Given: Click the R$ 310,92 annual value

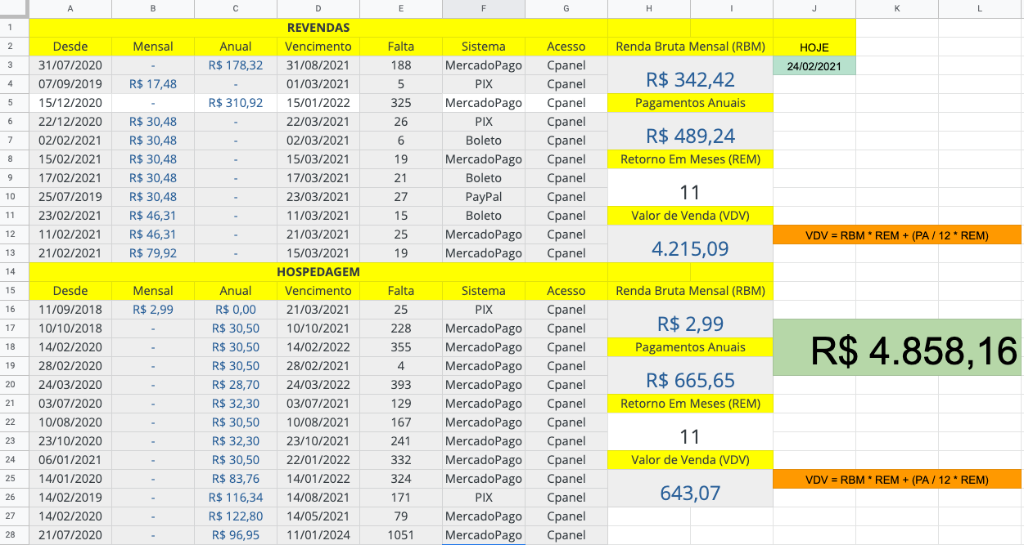Looking at the screenshot, I should pyautogui.click(x=236, y=102).
